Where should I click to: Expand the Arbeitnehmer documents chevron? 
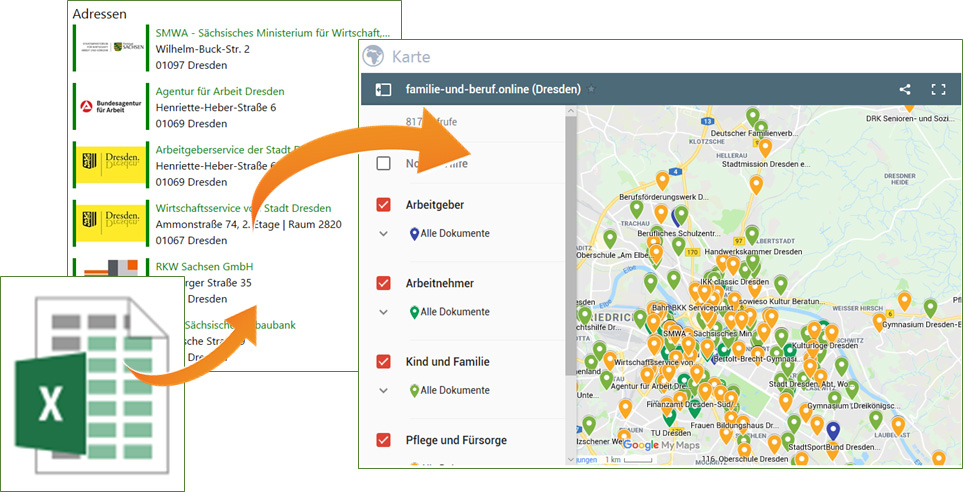point(383,311)
